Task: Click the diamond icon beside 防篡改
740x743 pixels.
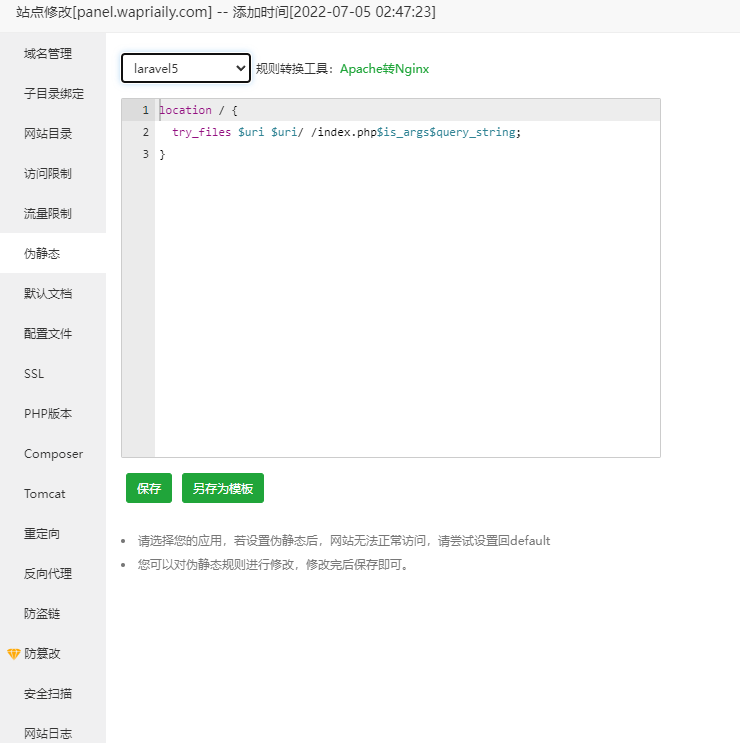Action: 14,654
